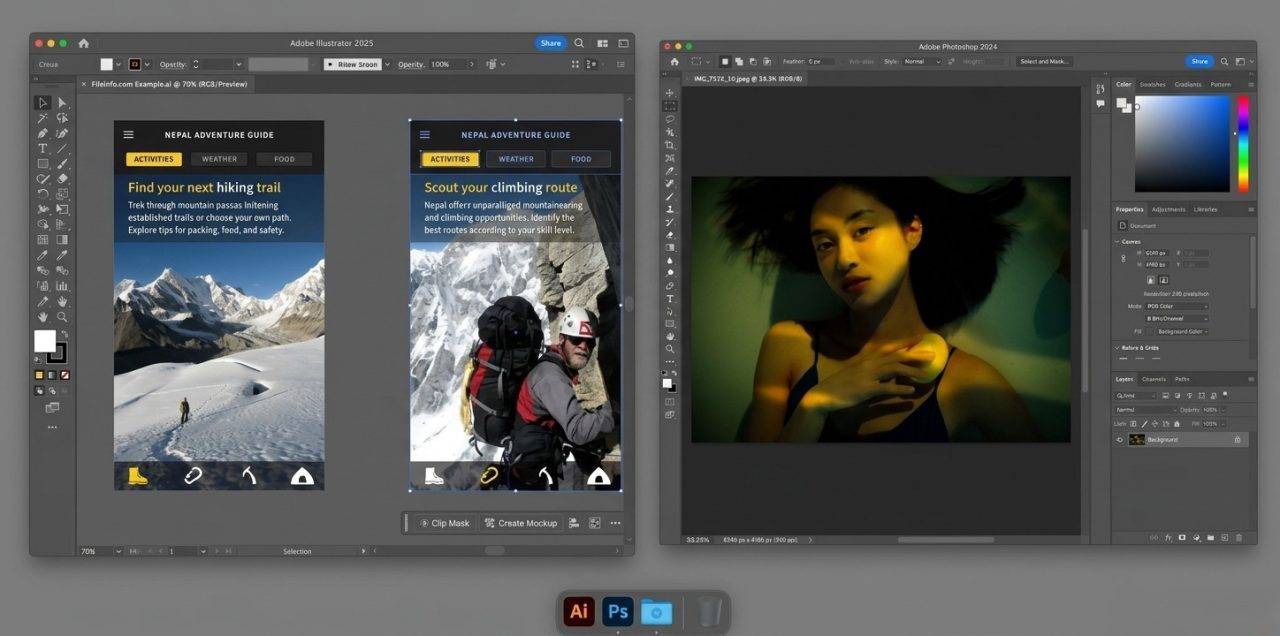Select the Type tool in Illustrator toolbar

pyautogui.click(x=42, y=148)
